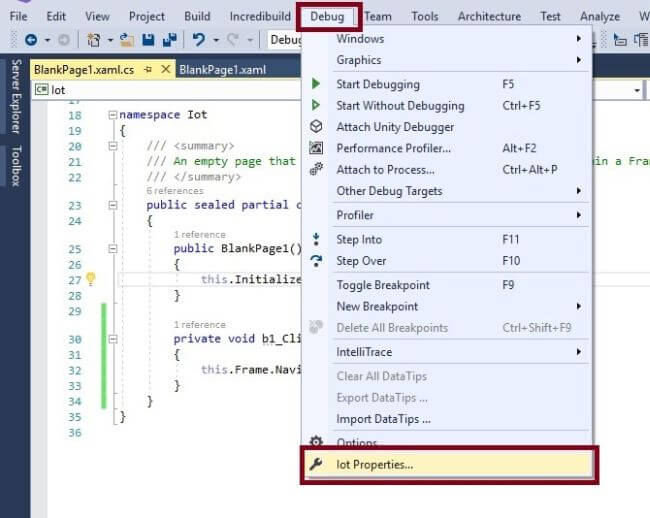Click the Undo toolbar icon
This screenshot has width=650, height=518.
click(x=199, y=40)
